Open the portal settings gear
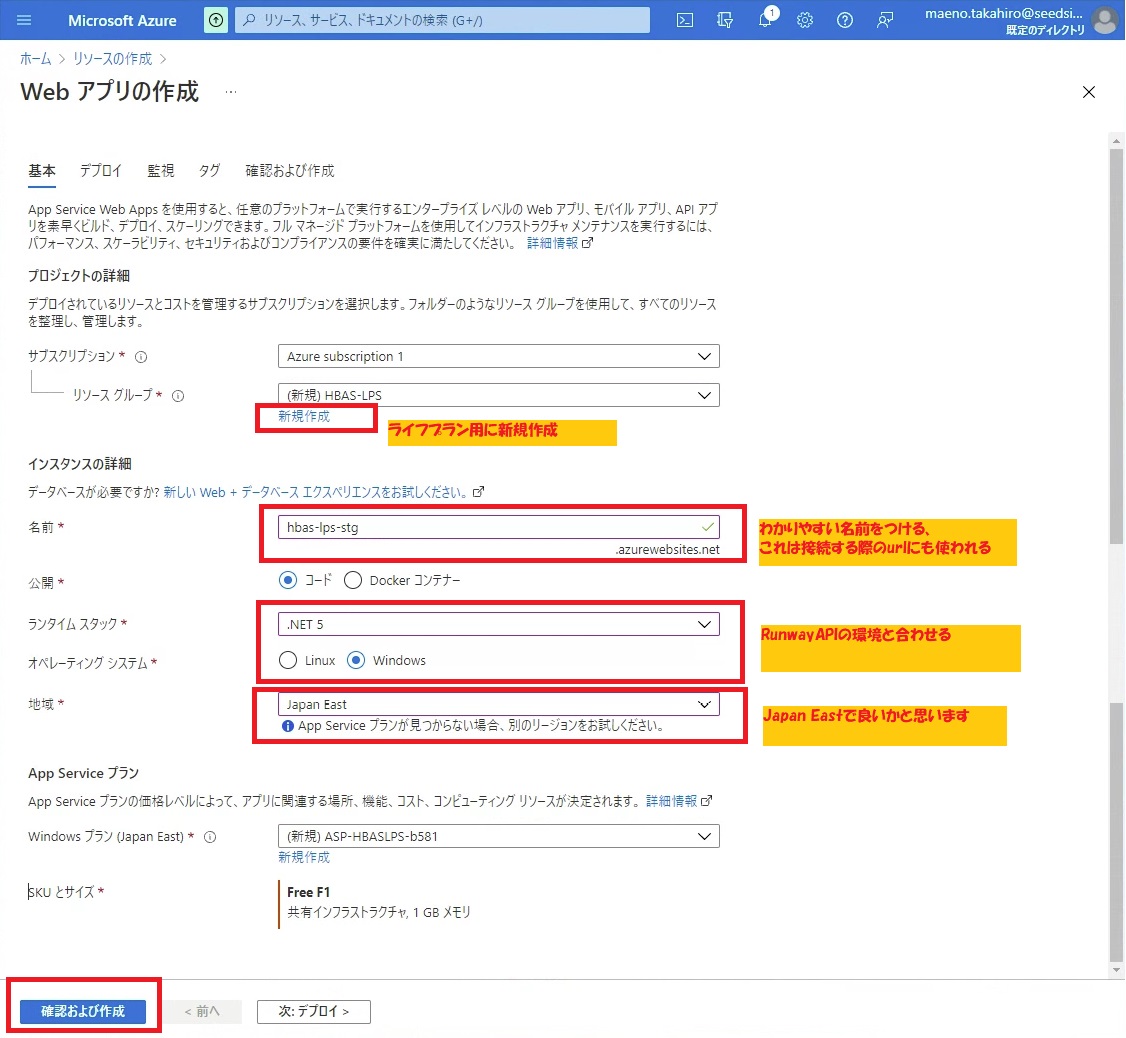1126x1038 pixels. click(x=805, y=20)
